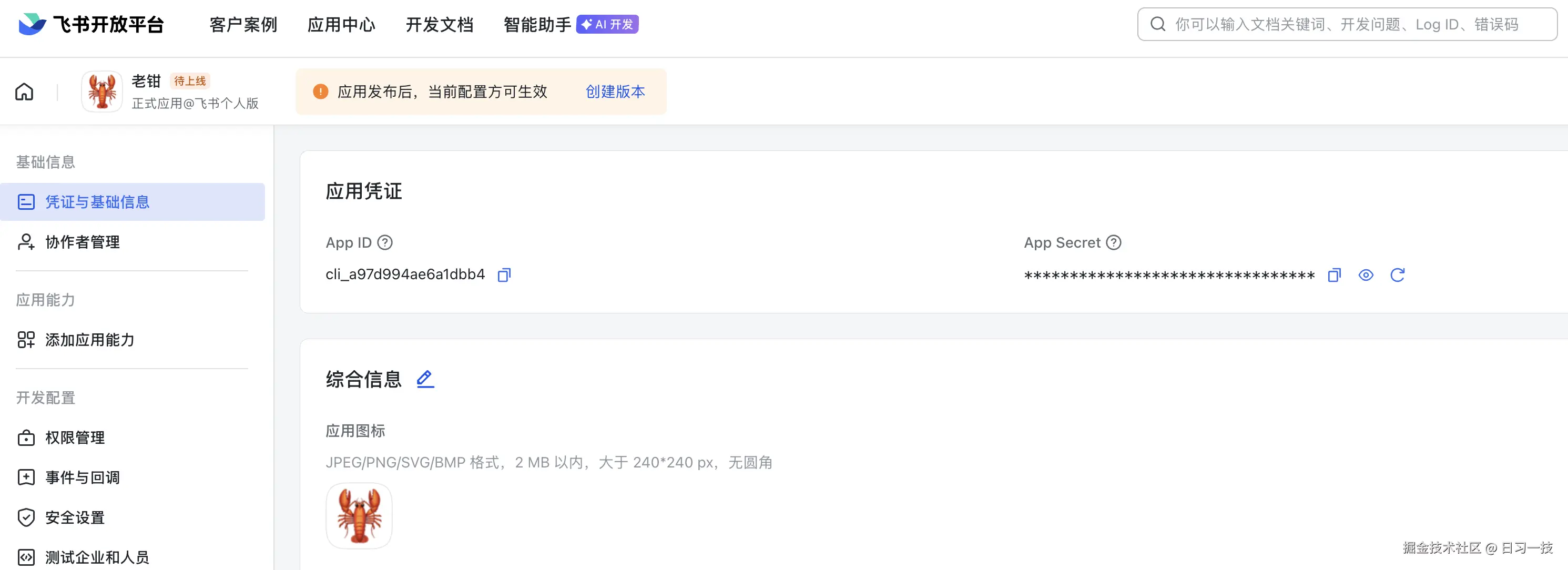Click the 待上线 status tag
This screenshot has width=1568, height=570.
click(190, 81)
